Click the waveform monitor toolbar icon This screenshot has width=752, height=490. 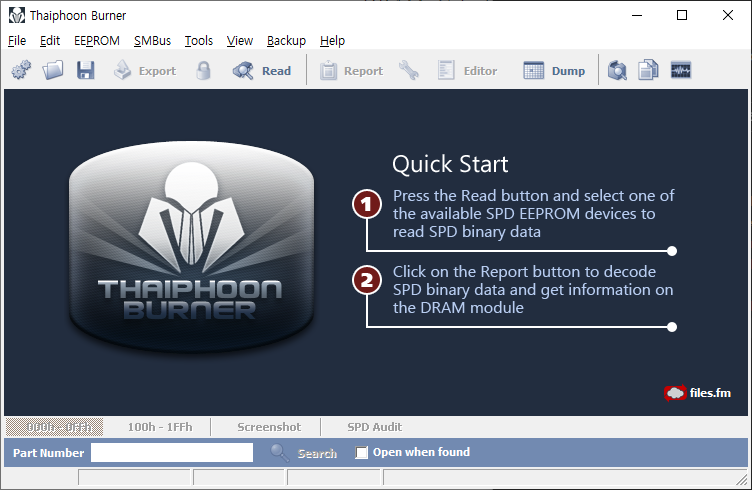point(681,70)
